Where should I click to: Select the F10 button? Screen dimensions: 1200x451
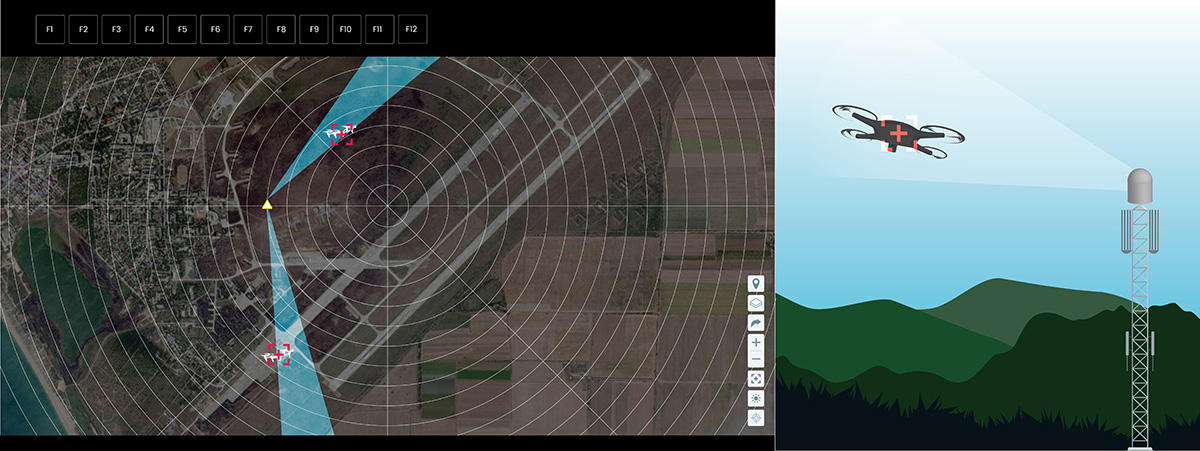click(346, 30)
